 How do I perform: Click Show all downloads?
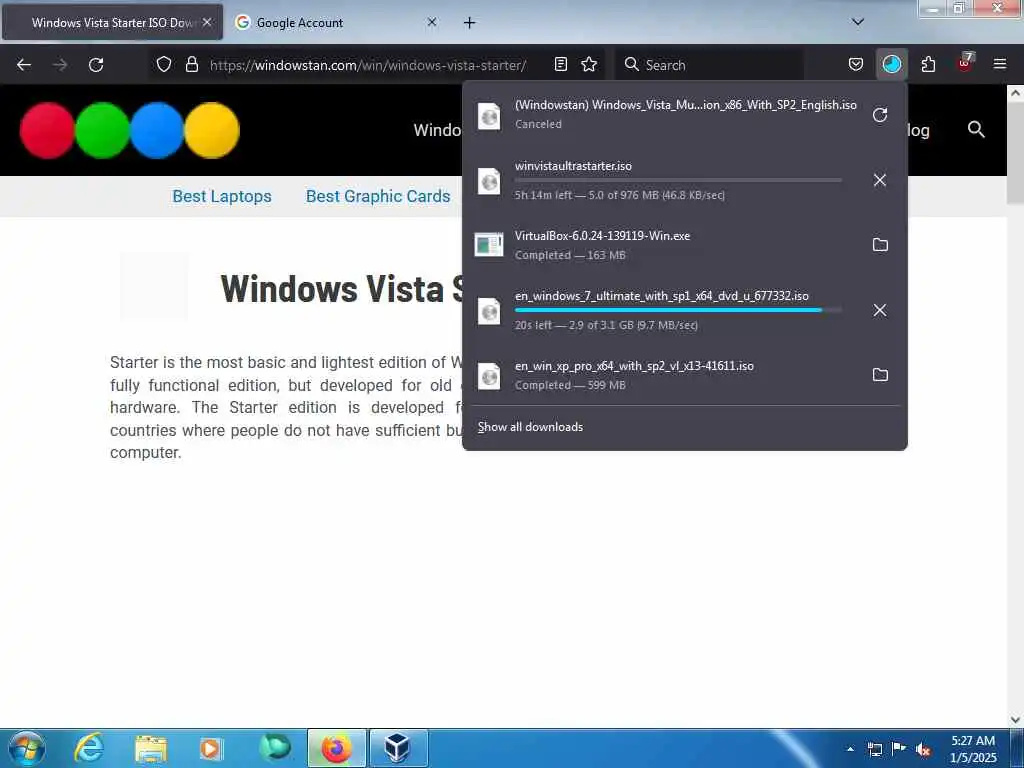pos(530,426)
